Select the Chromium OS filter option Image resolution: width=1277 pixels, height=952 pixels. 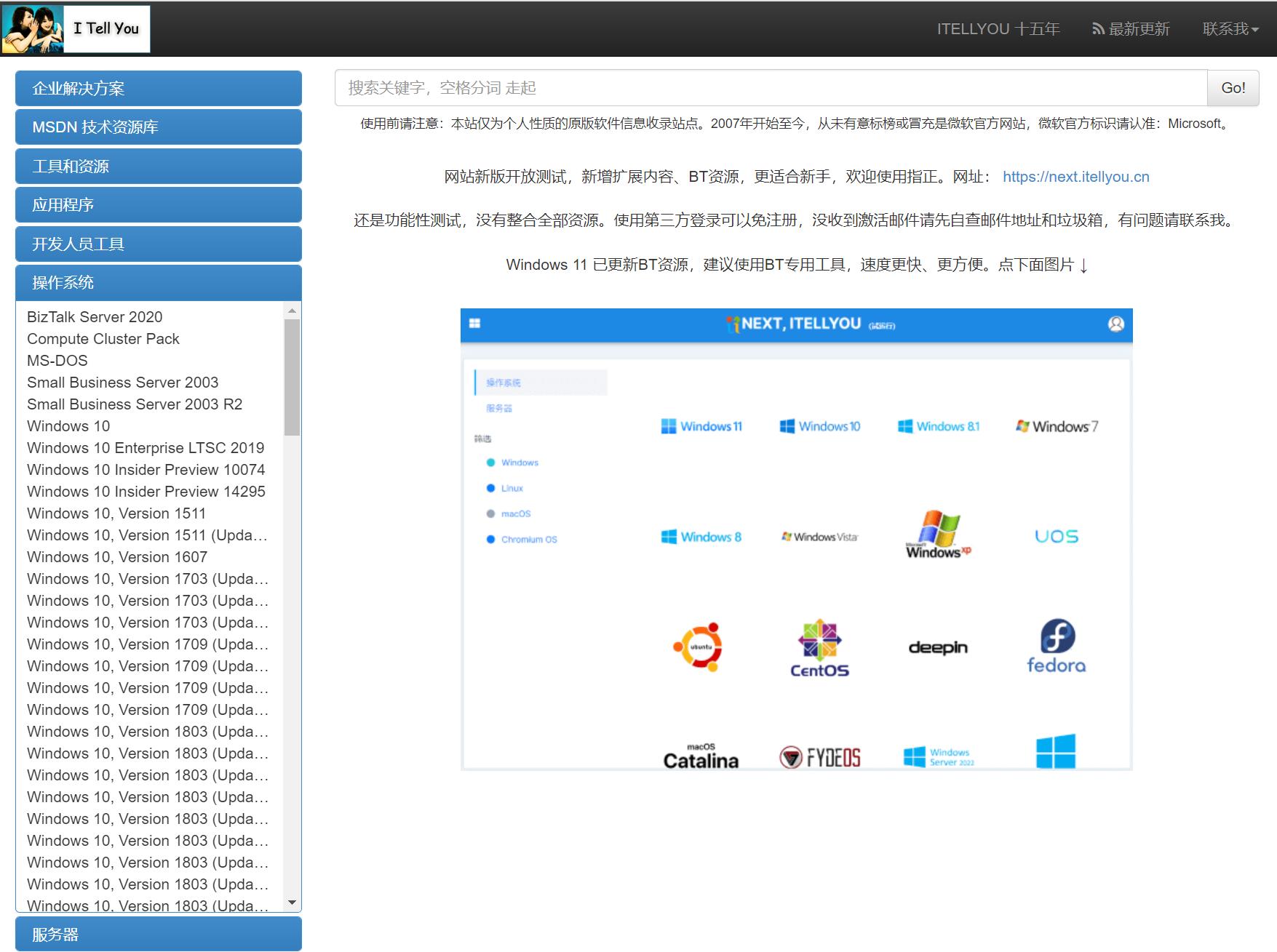click(x=529, y=539)
